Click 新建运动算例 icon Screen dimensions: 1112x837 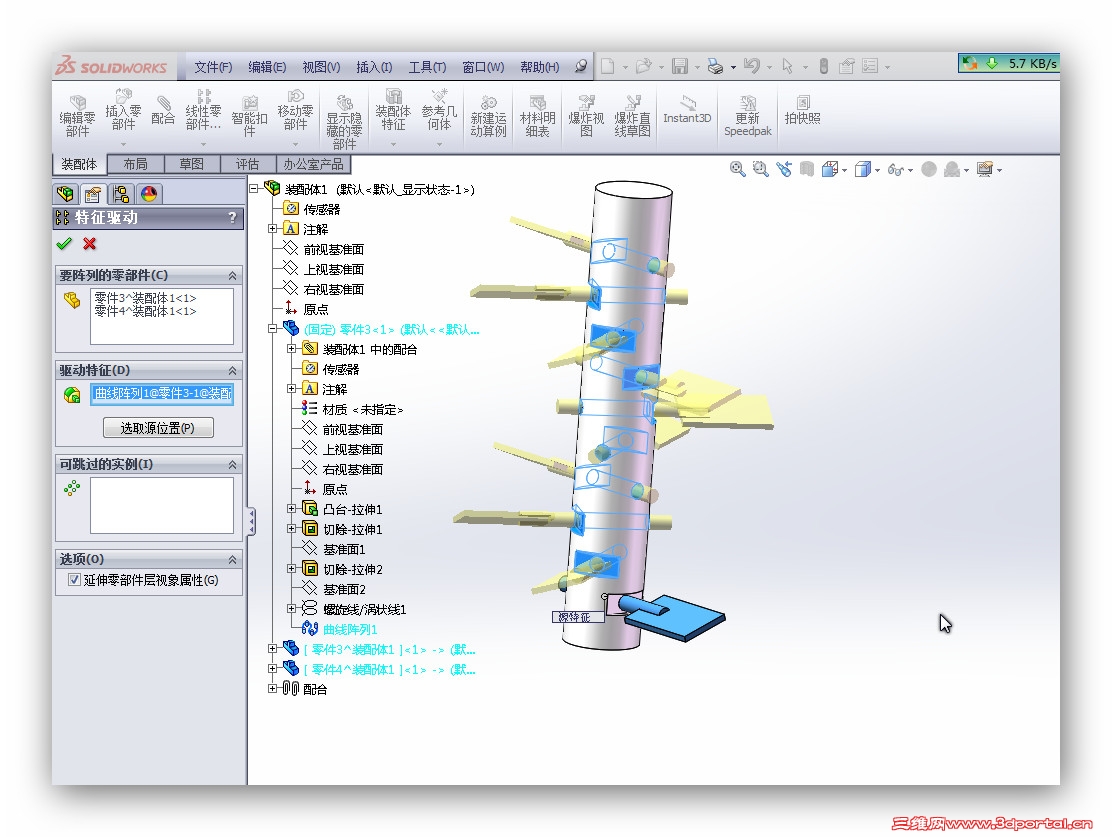tap(489, 116)
